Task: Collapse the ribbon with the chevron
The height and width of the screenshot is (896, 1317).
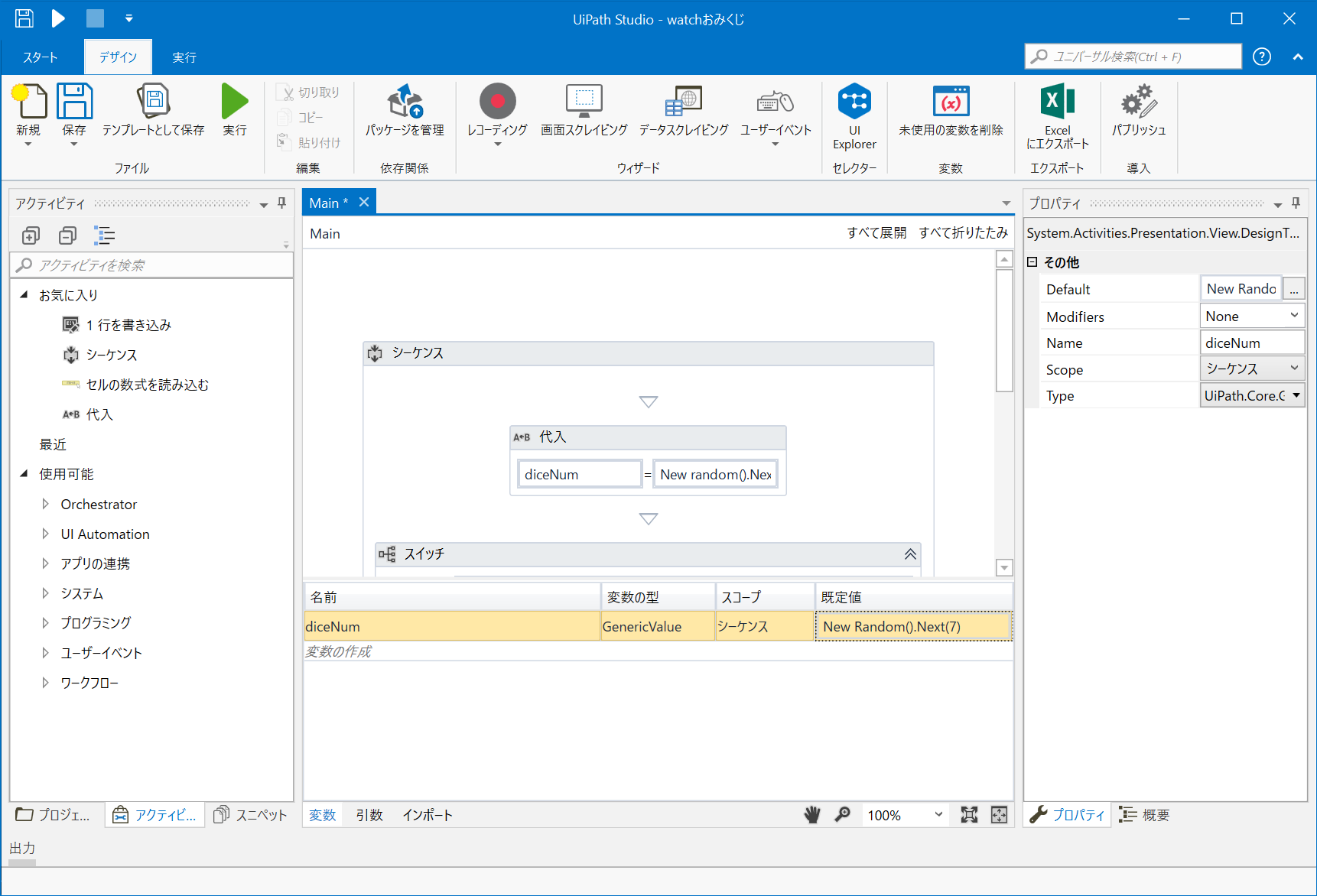Action: [1298, 57]
